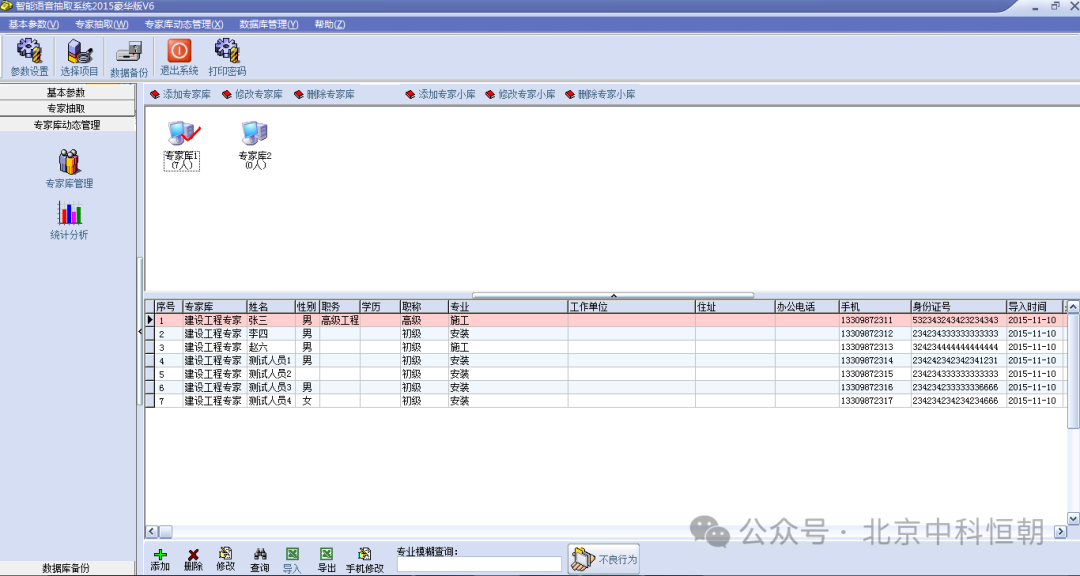The width and height of the screenshot is (1080, 576).
Task: Click ID number 532343243423234343 cell
Action: (x=958, y=320)
